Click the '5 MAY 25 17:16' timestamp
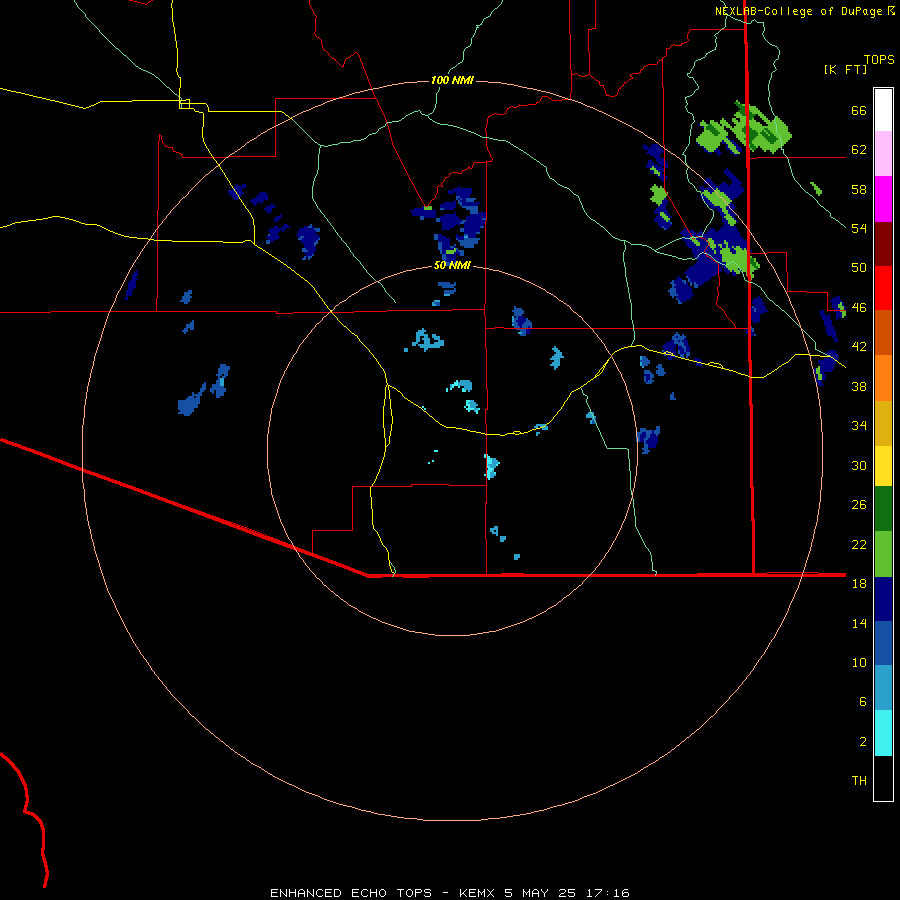The height and width of the screenshot is (900, 900). 567,893
